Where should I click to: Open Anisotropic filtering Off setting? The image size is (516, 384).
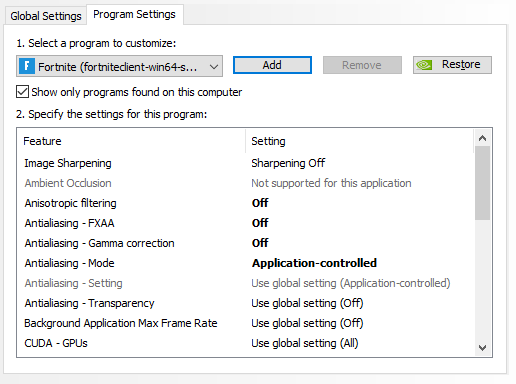(260, 203)
